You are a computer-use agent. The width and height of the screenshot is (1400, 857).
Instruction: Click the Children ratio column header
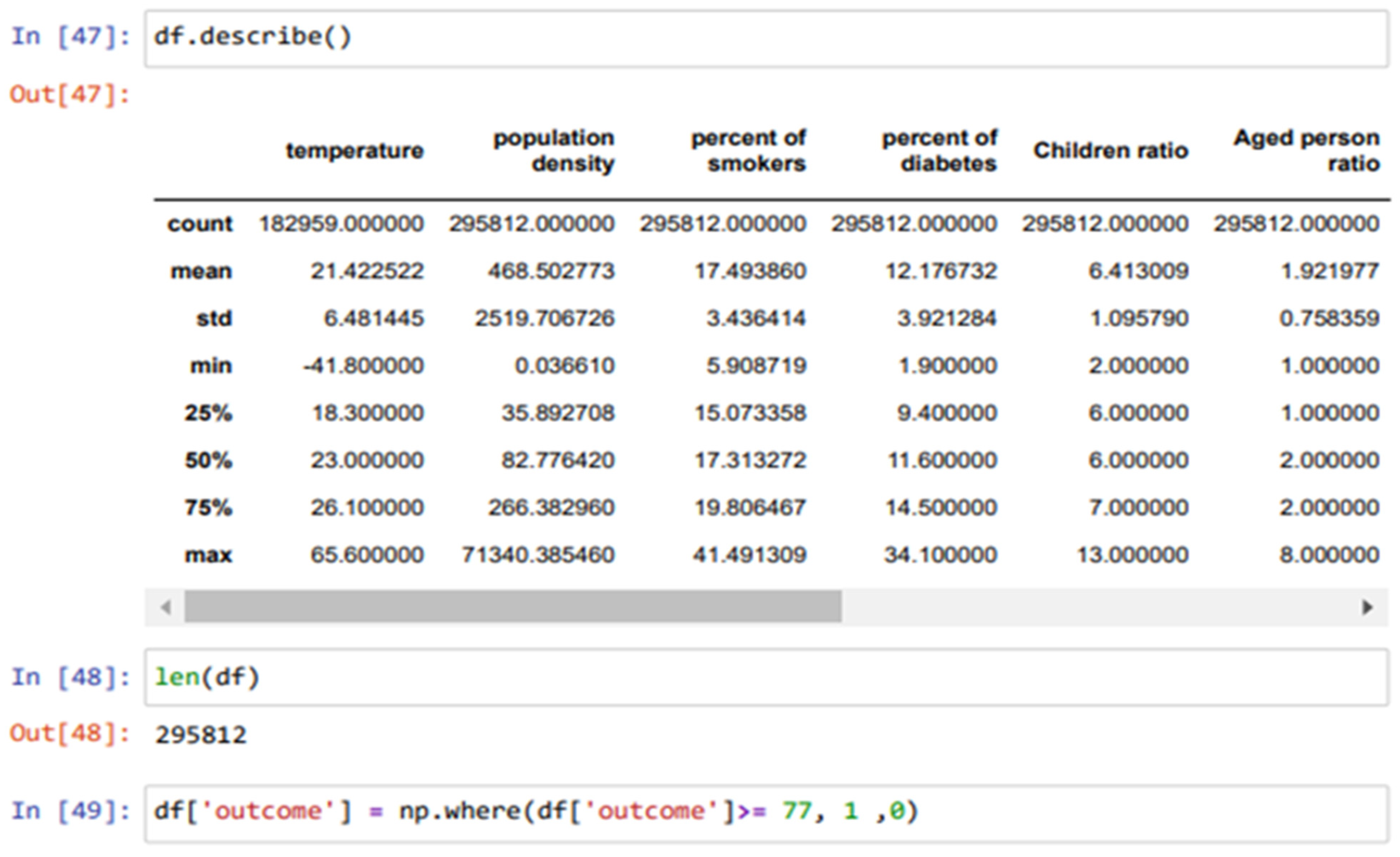point(1110,151)
